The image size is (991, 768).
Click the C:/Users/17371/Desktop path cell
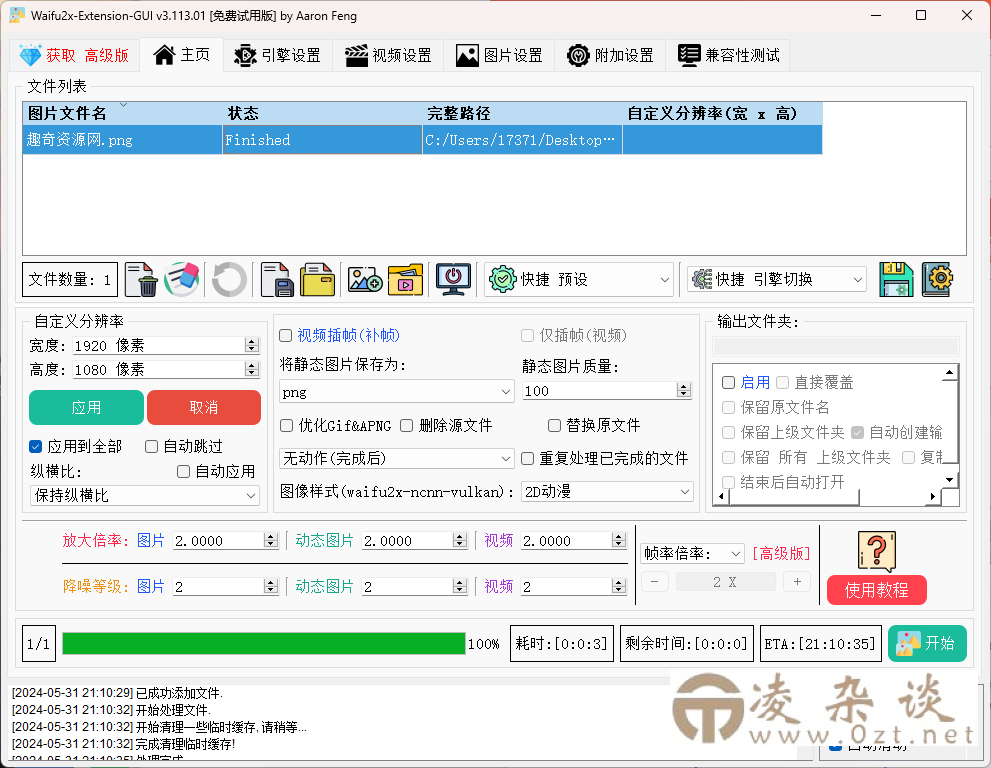522,140
